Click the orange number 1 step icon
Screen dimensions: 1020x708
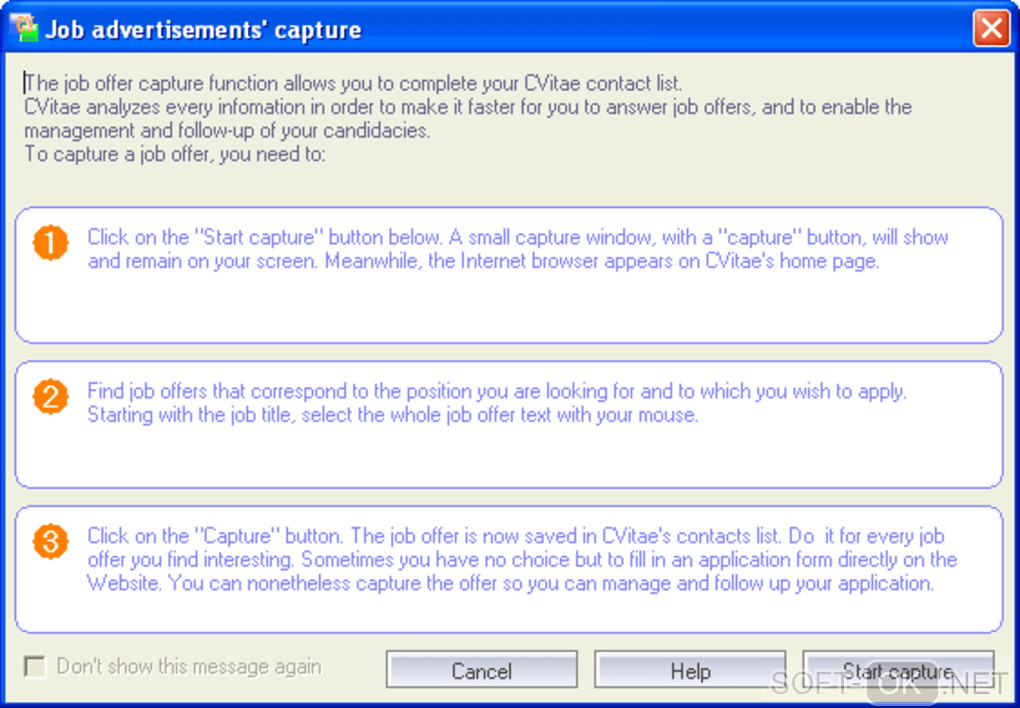coord(50,243)
